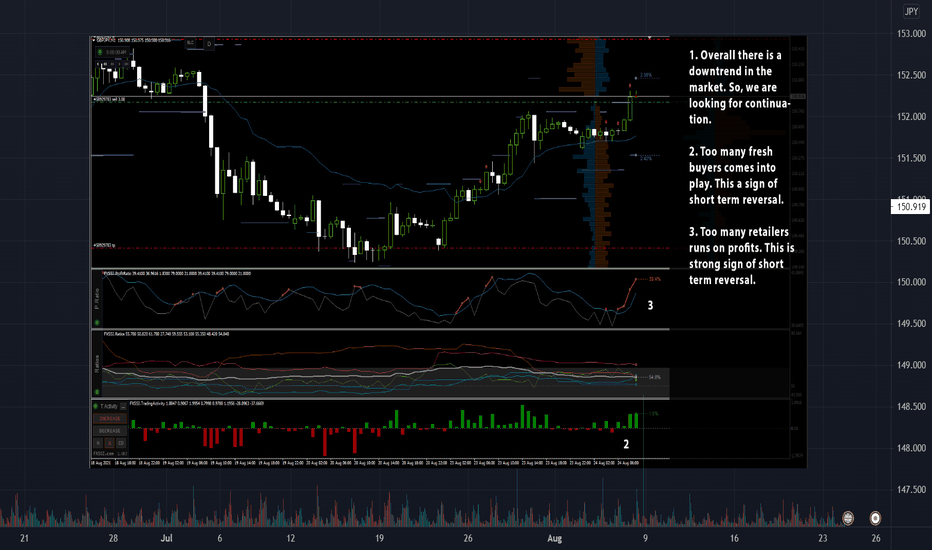The height and width of the screenshot is (550, 932).
Task: Click the 21 date on time axis
Action: coord(24,538)
